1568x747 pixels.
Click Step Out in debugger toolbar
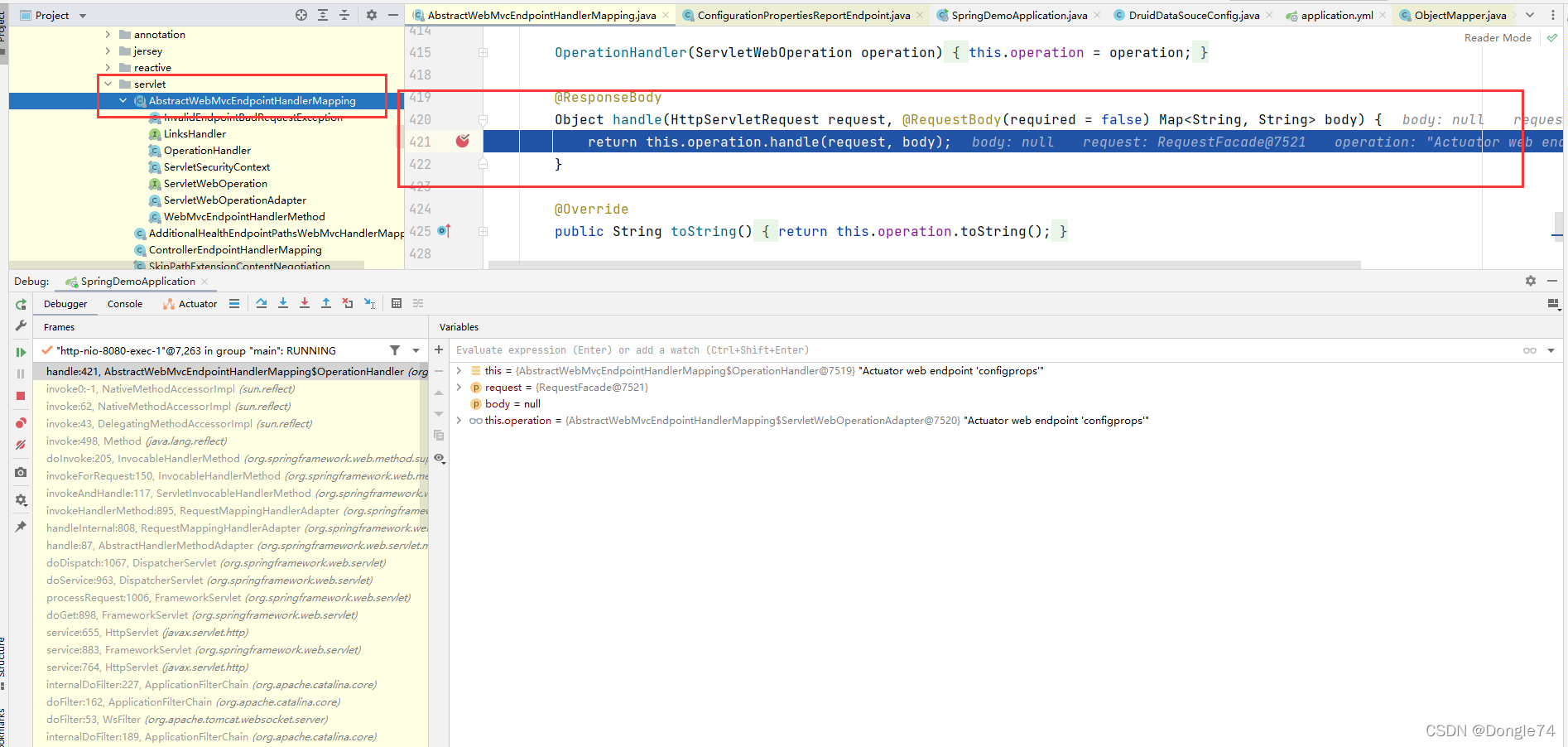[326, 303]
